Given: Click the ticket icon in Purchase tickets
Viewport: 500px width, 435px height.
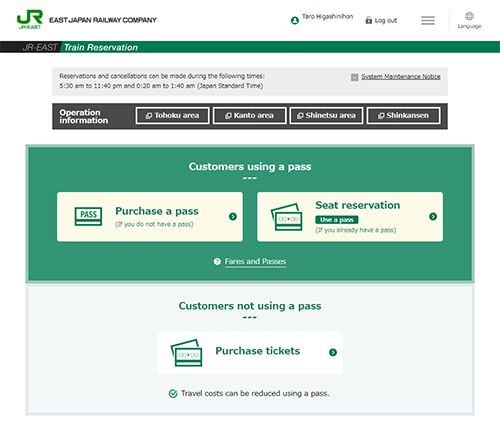Looking at the screenshot, I should 187,353.
